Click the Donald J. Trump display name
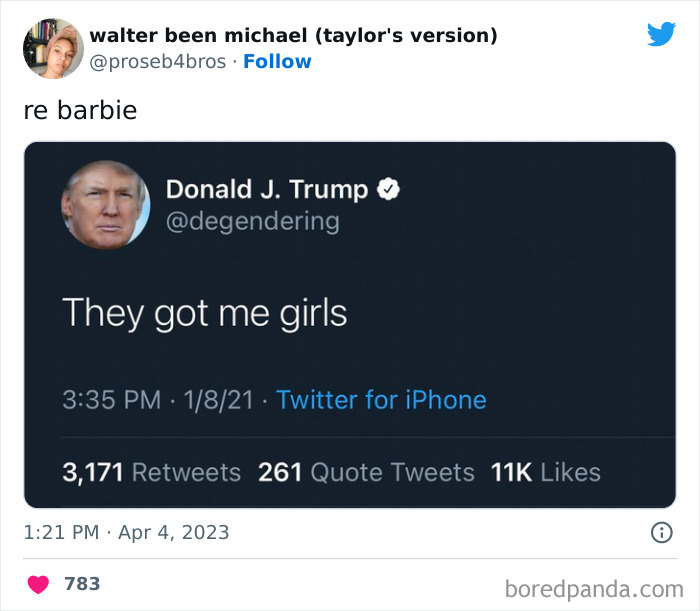 point(267,189)
